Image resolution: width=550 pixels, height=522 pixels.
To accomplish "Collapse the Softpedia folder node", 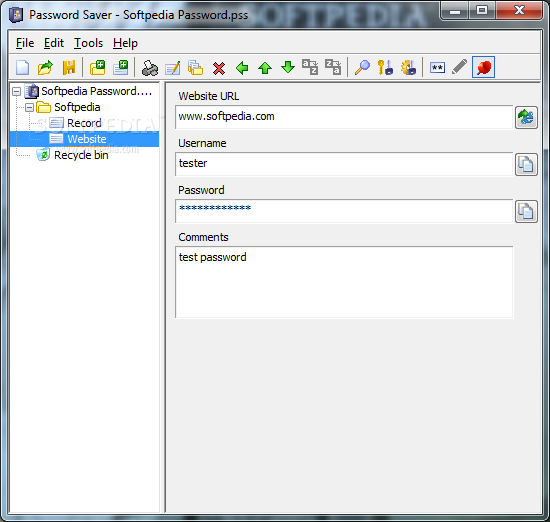I will point(29,107).
